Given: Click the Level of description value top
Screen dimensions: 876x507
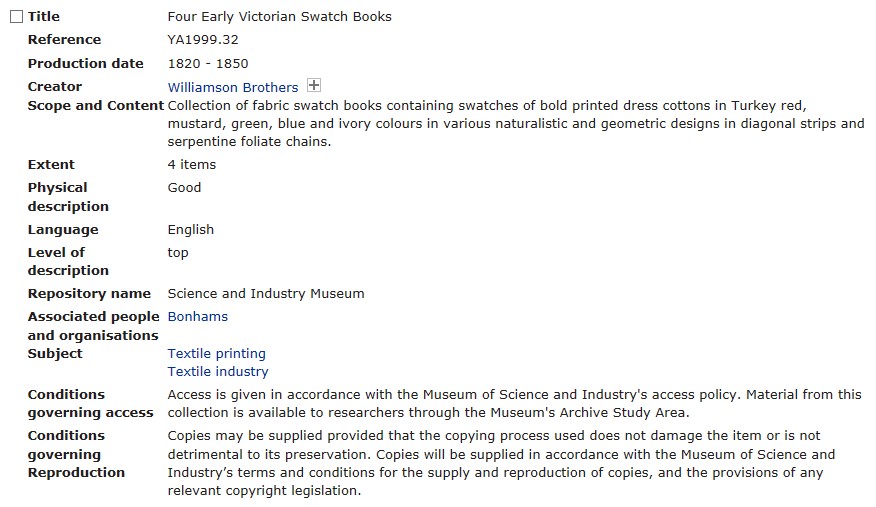Looking at the screenshot, I should (178, 253).
